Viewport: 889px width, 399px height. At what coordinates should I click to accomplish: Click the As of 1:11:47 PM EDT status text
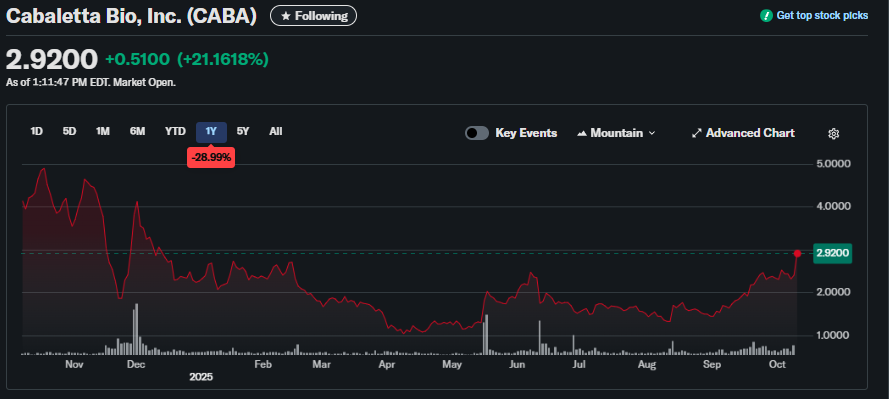91,82
